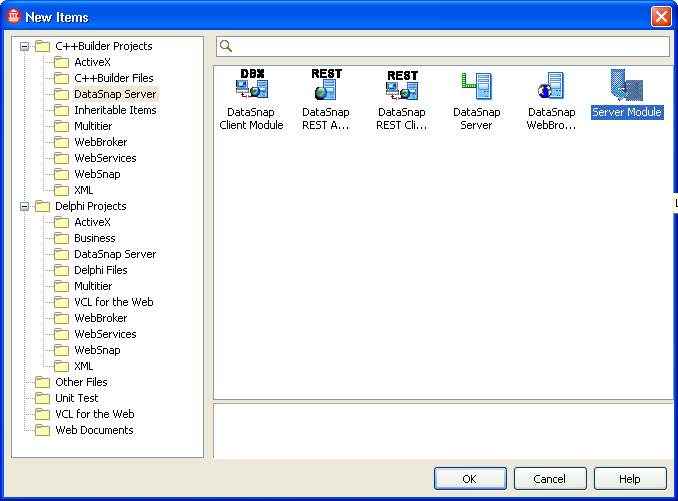Select C++Builder Files category

[114, 78]
